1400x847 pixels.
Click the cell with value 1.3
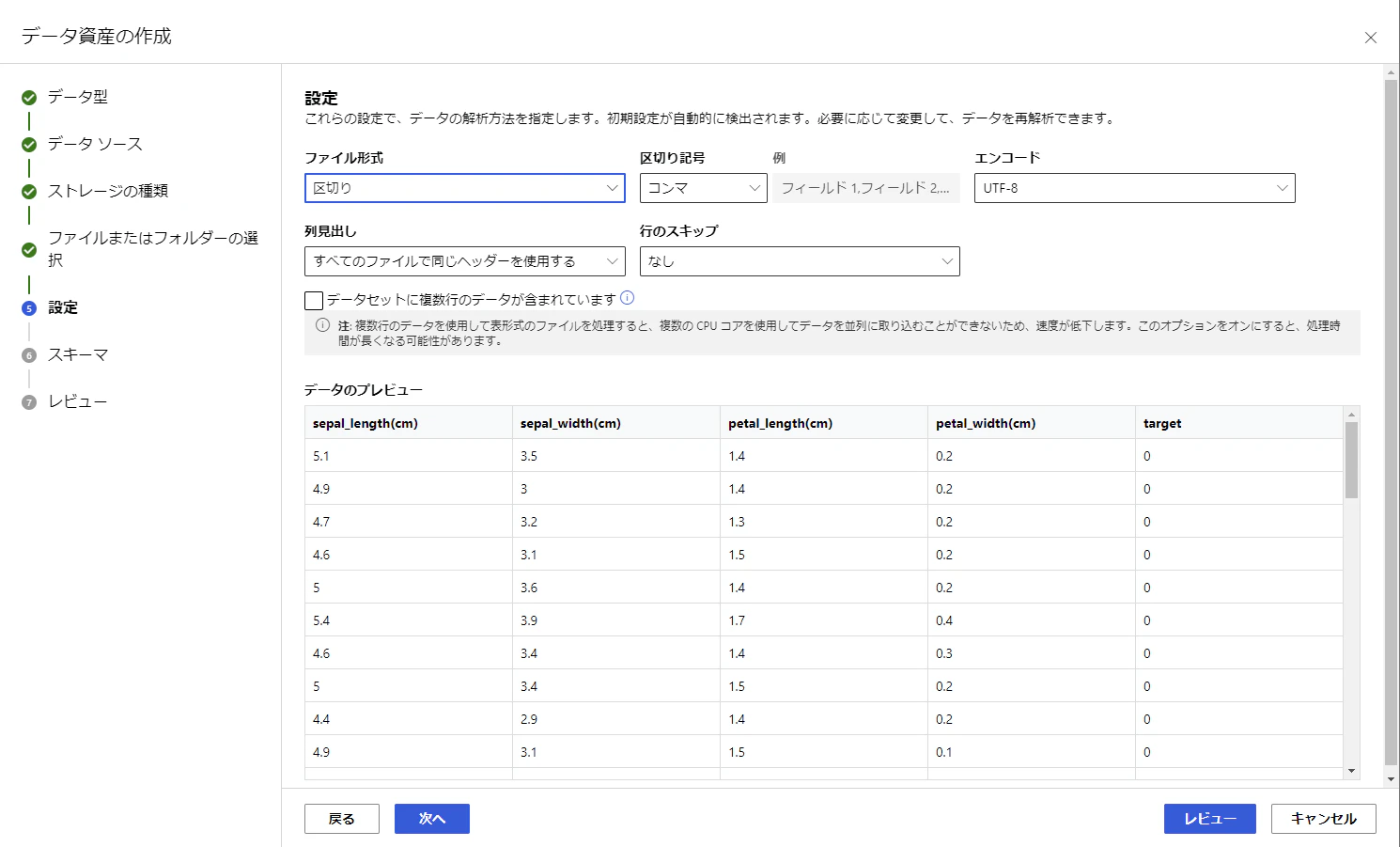click(x=824, y=522)
